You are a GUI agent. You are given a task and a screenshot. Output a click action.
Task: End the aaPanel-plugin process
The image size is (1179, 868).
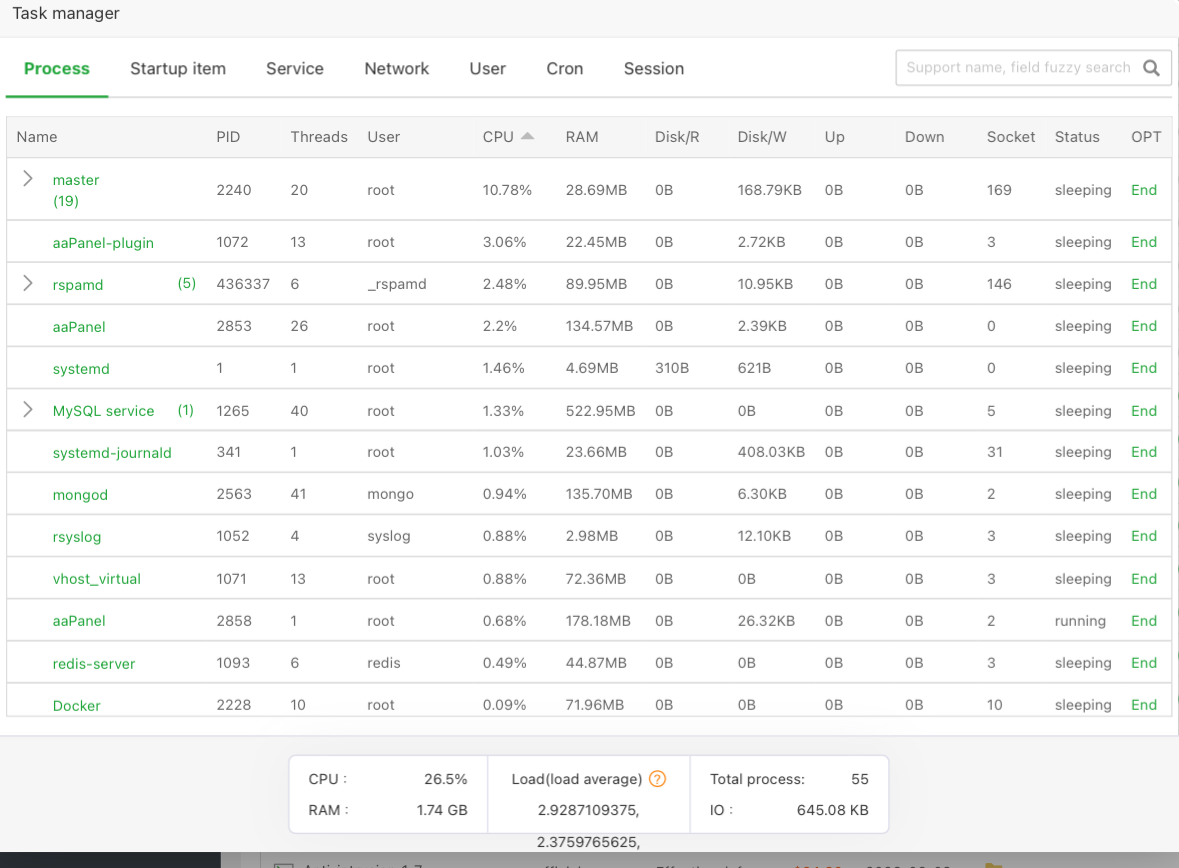(1144, 242)
